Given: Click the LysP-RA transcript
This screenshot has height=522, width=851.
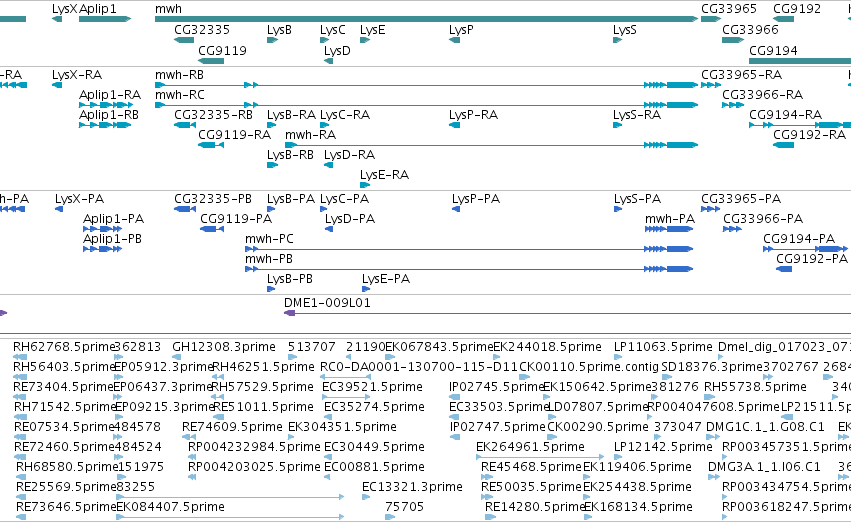Looking at the screenshot, I should click(x=455, y=125).
